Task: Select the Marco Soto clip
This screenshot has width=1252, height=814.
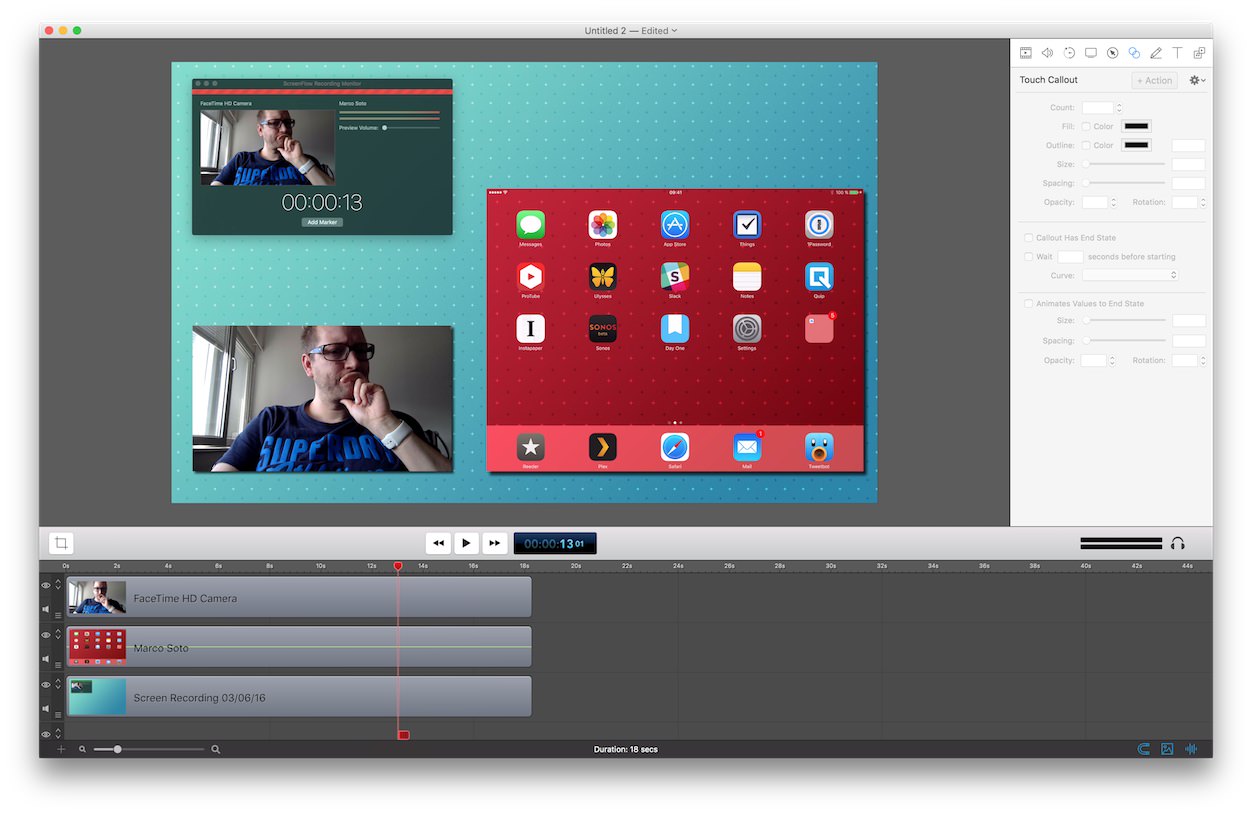Action: [299, 648]
